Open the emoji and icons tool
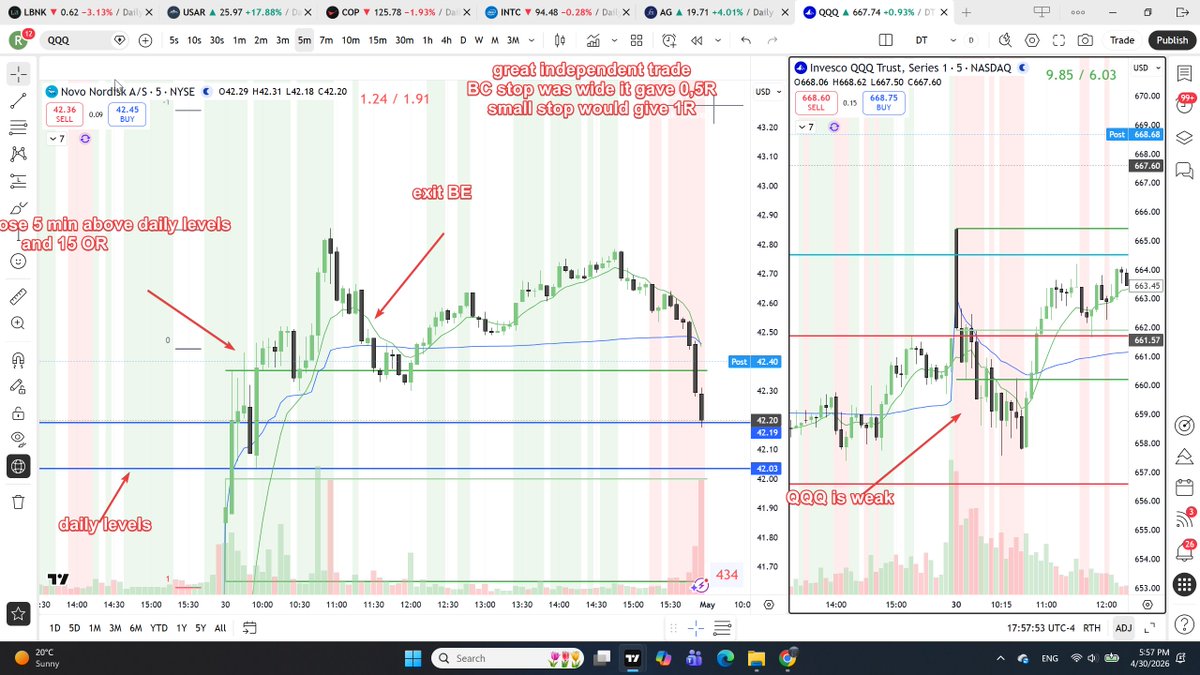The width and height of the screenshot is (1200, 675). 18,261
